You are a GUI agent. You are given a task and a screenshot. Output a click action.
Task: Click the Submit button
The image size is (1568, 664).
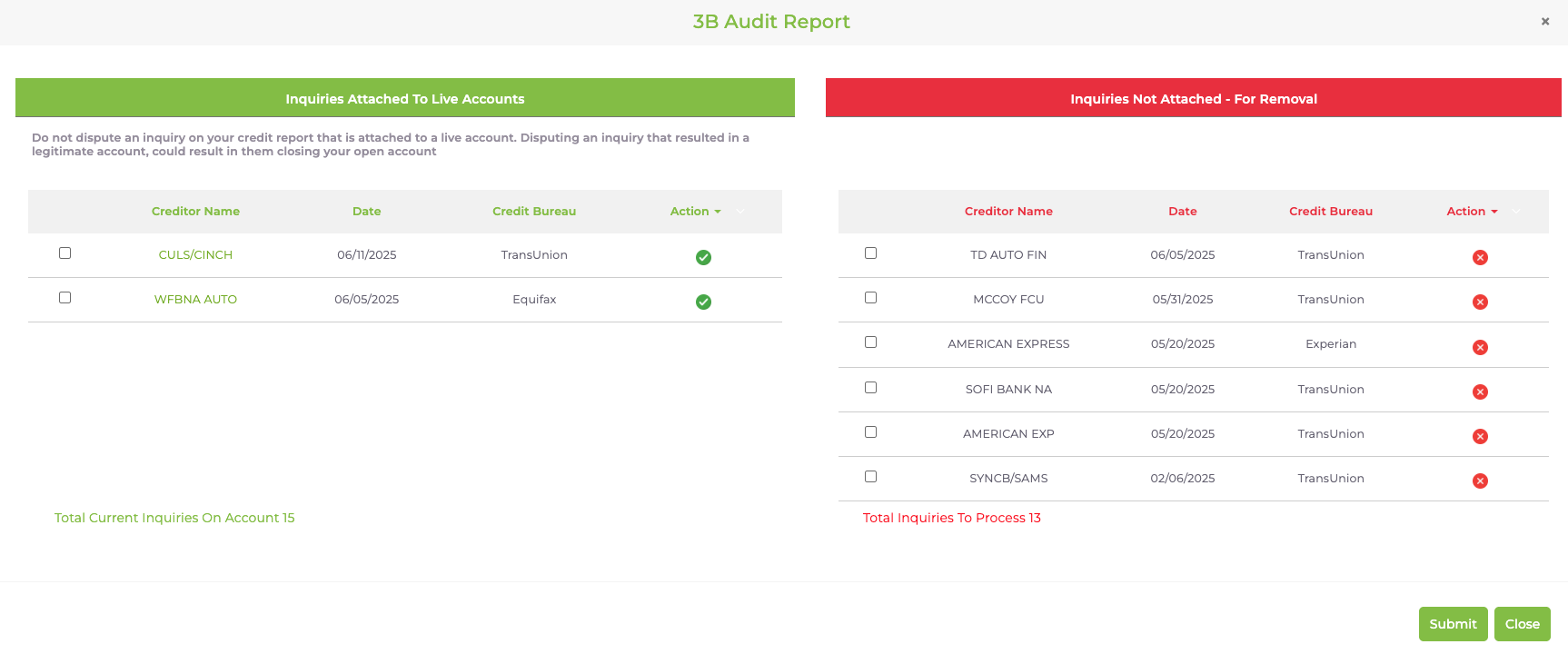coord(1453,624)
